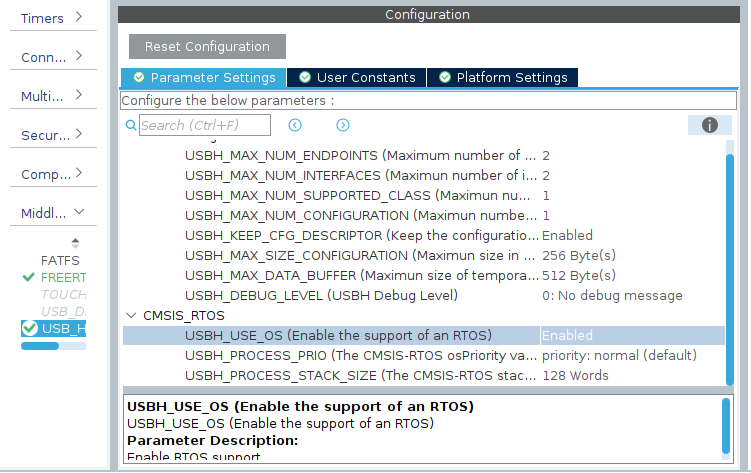Screen dimensions: 751x473
Task: Select USBH_MAX_NUM_INTERFACES parameter row
Action: [x=423, y=176]
